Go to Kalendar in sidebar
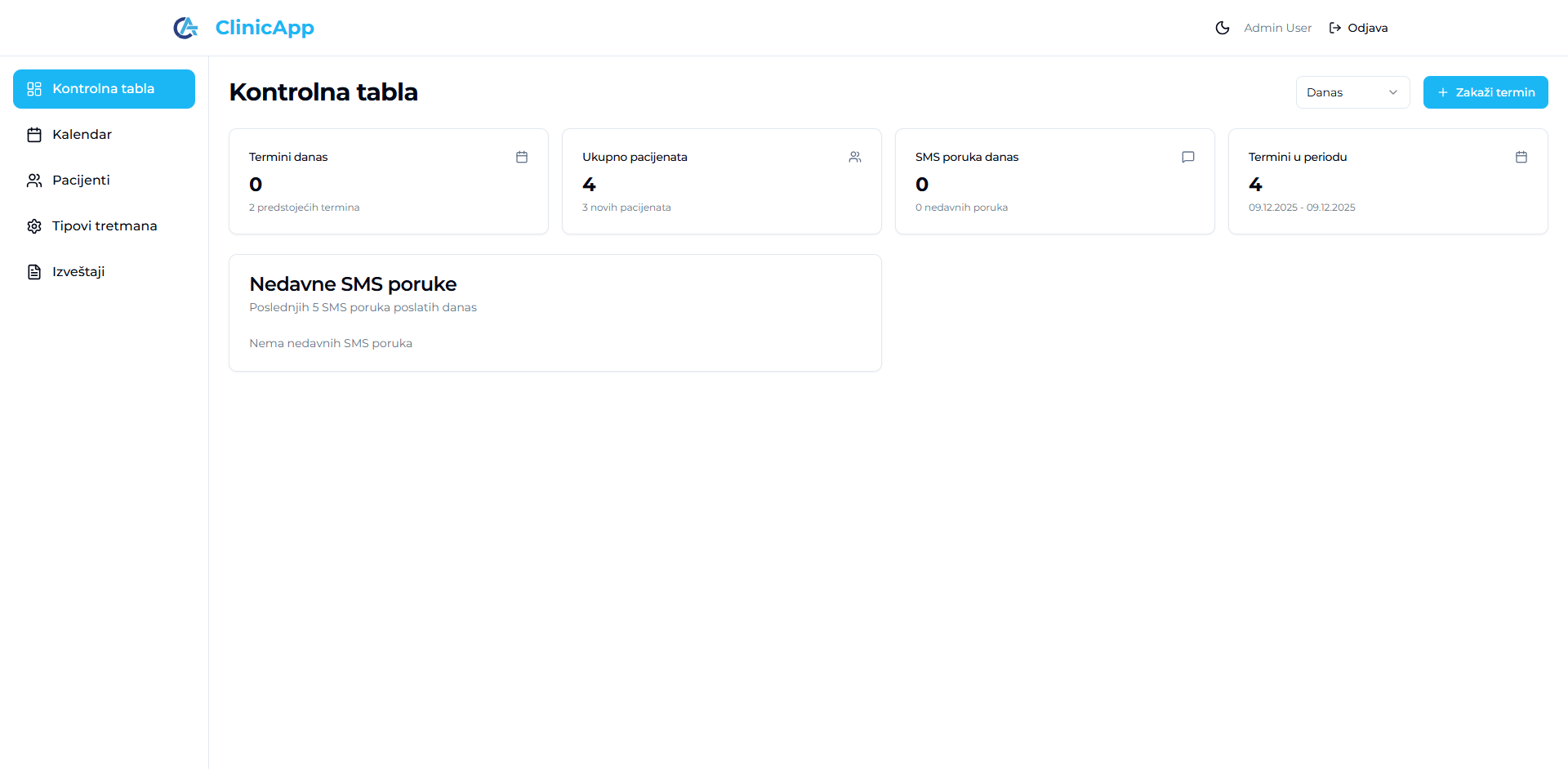This screenshot has width=1568, height=772. coord(82,135)
